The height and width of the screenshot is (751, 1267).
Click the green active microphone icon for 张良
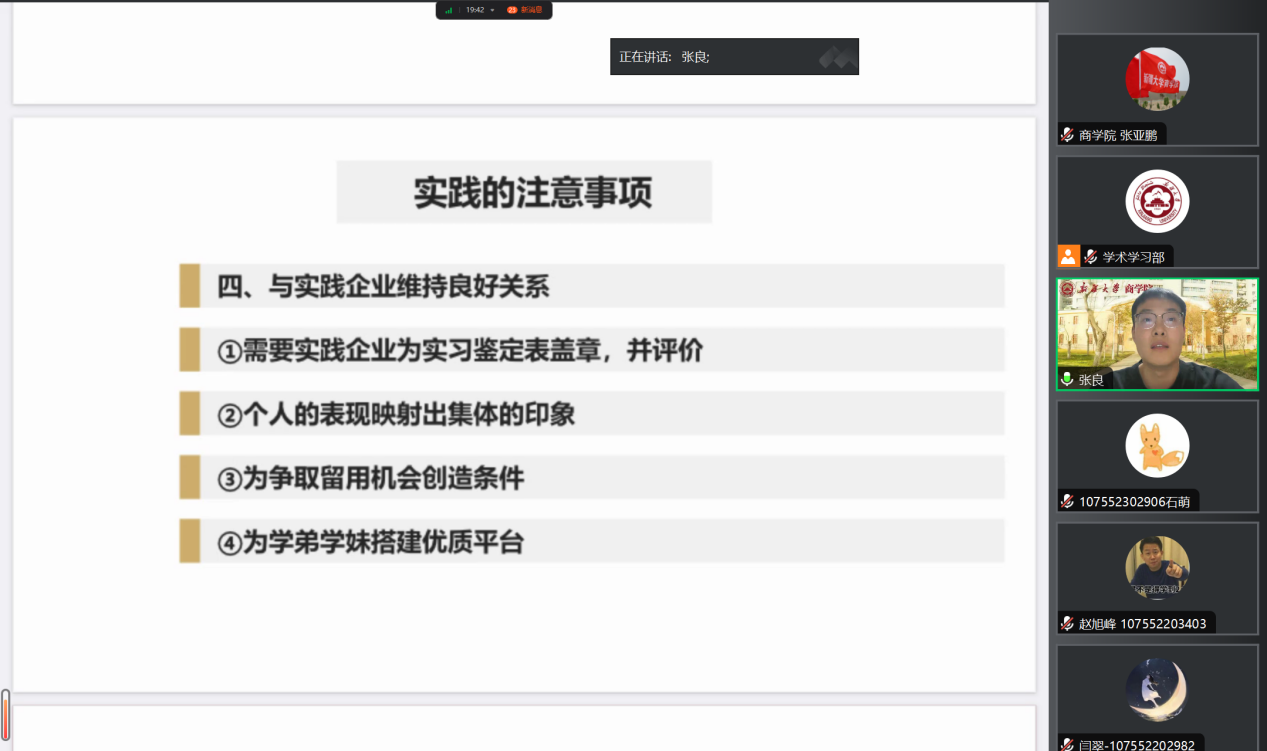1068,379
